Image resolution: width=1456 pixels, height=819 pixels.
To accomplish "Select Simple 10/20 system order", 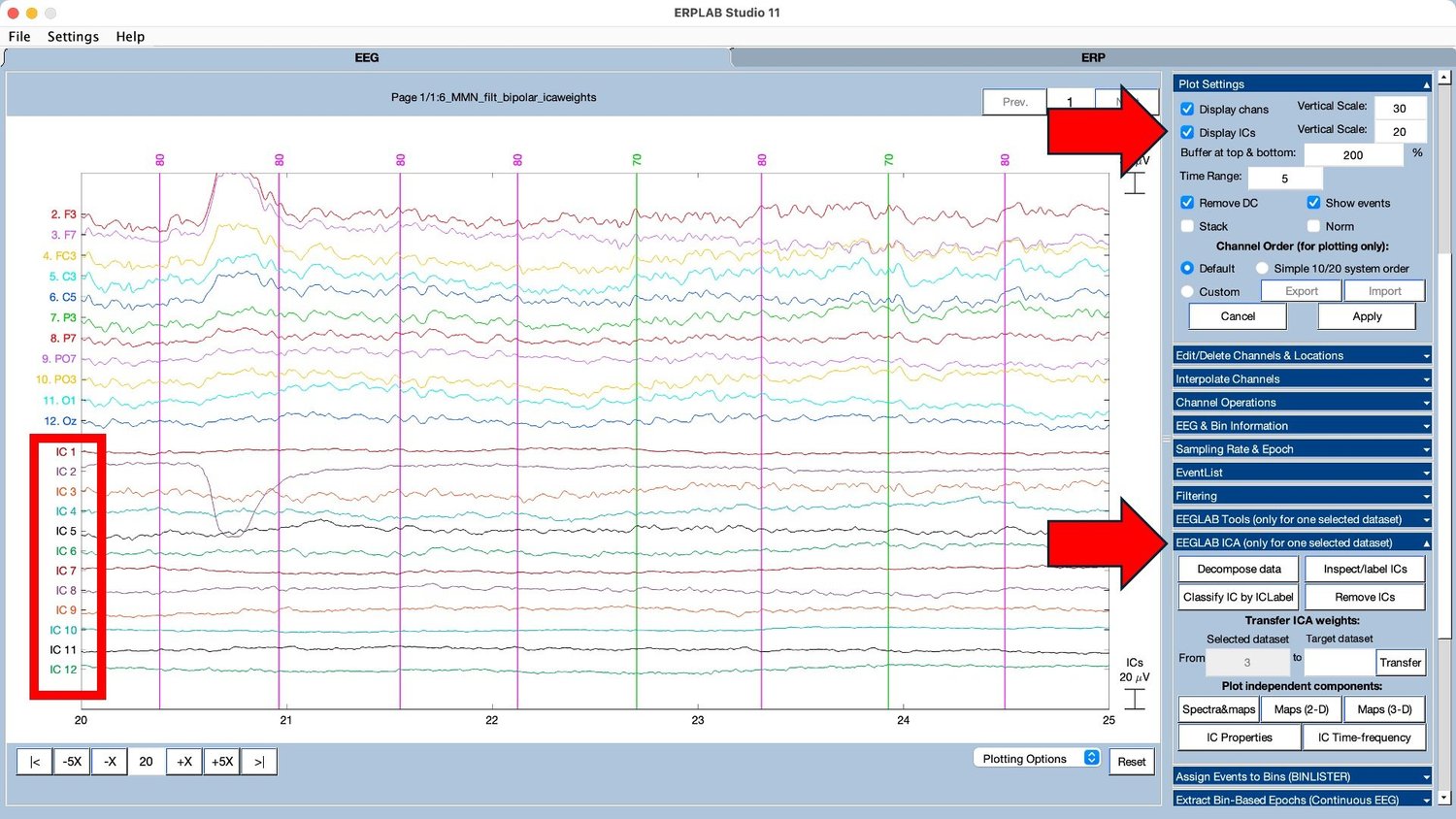I will coord(1262,268).
